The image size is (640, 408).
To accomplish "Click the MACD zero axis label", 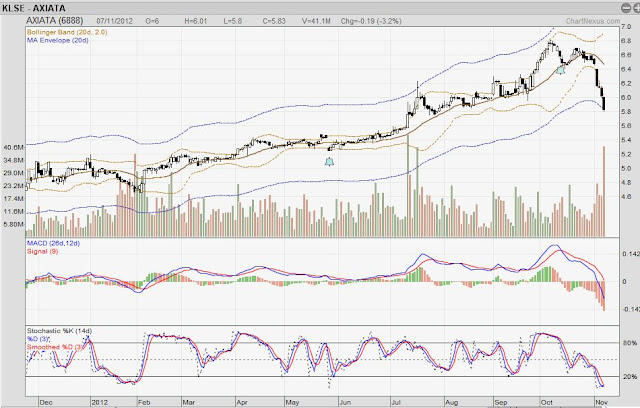I will [x=624, y=282].
